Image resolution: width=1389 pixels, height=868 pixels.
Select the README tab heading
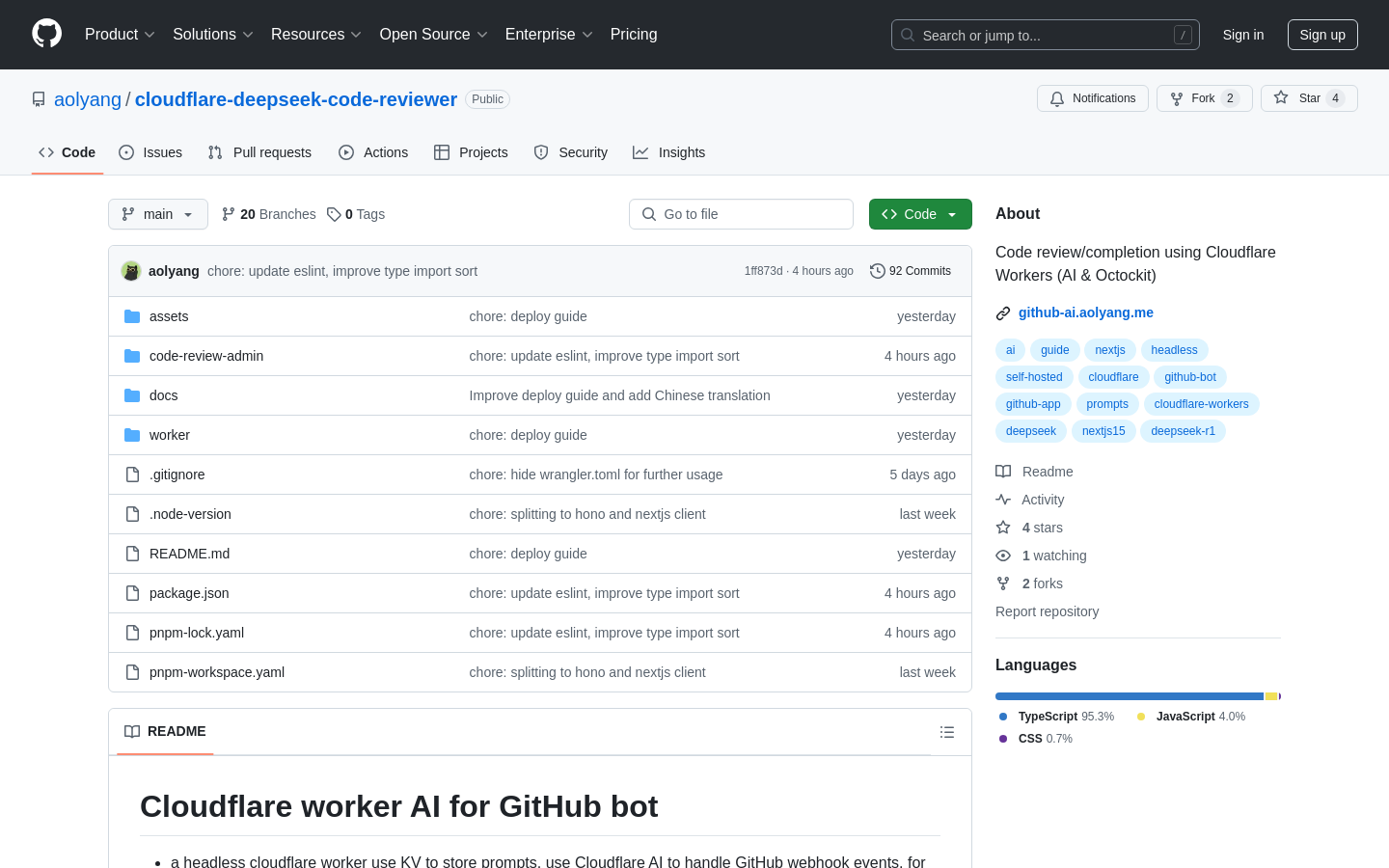[165, 731]
